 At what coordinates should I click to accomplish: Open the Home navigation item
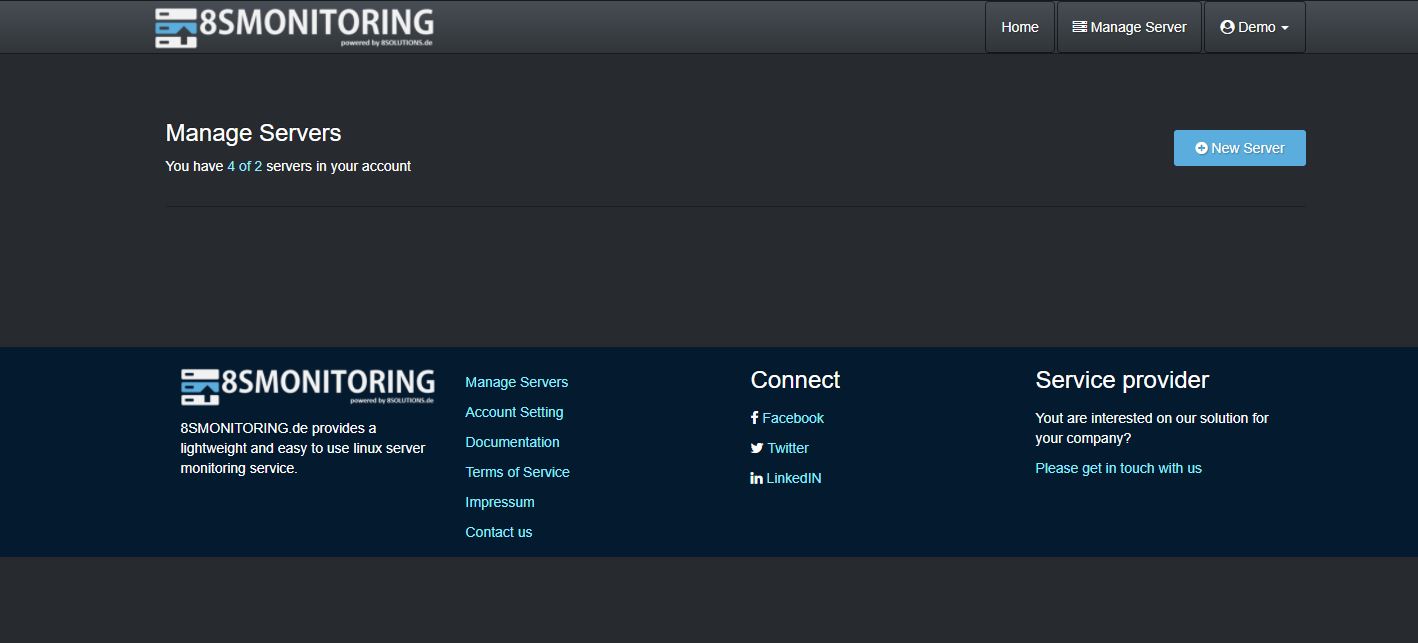(x=1019, y=27)
